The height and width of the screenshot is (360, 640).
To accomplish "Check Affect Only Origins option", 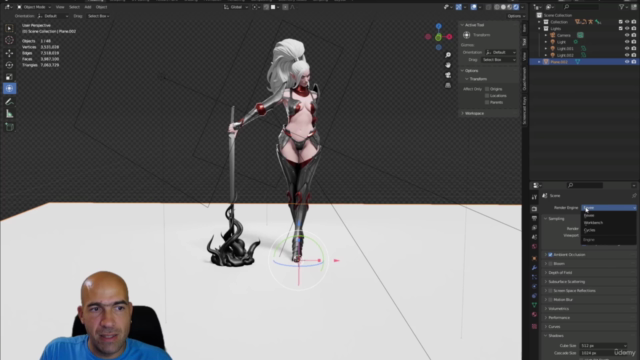I will click(487, 89).
